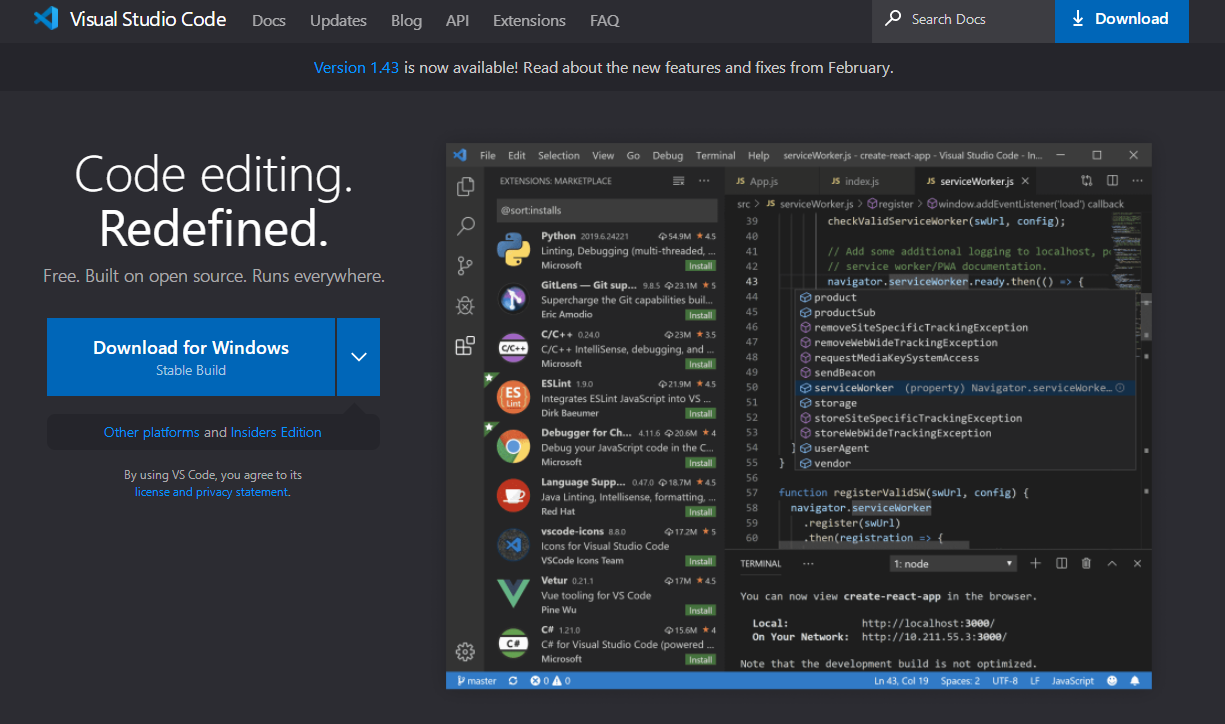Image resolution: width=1225 pixels, height=724 pixels.
Task: Click the ESLint extension logo
Action: click(x=513, y=397)
